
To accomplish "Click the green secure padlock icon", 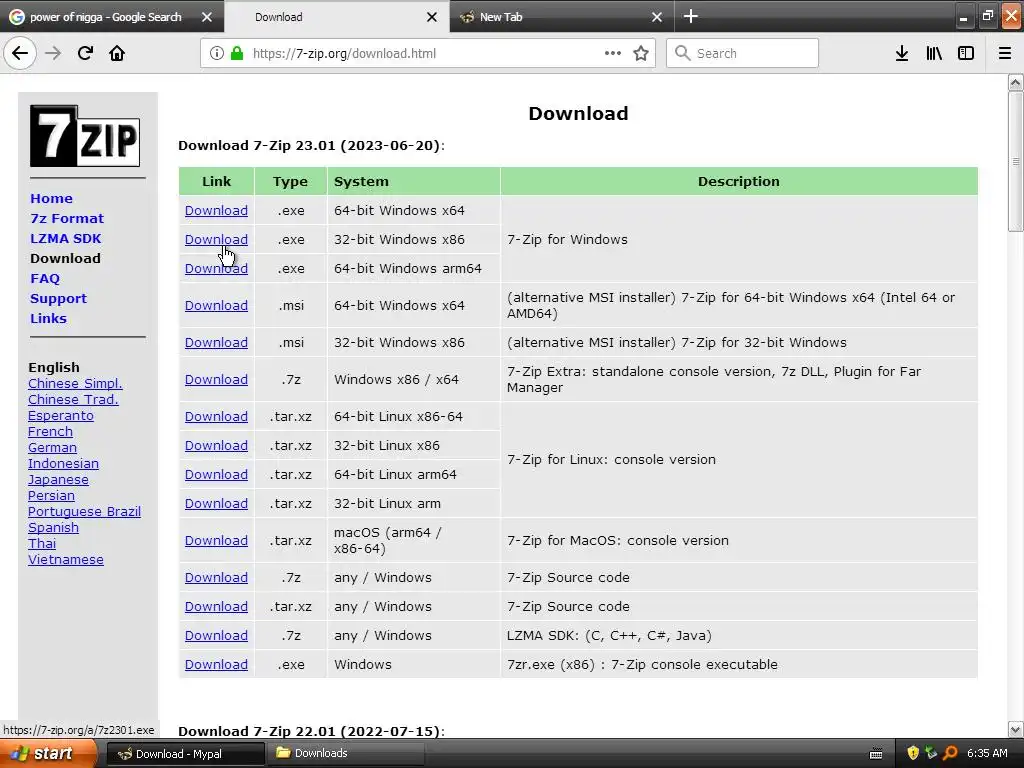I will 237,54.
